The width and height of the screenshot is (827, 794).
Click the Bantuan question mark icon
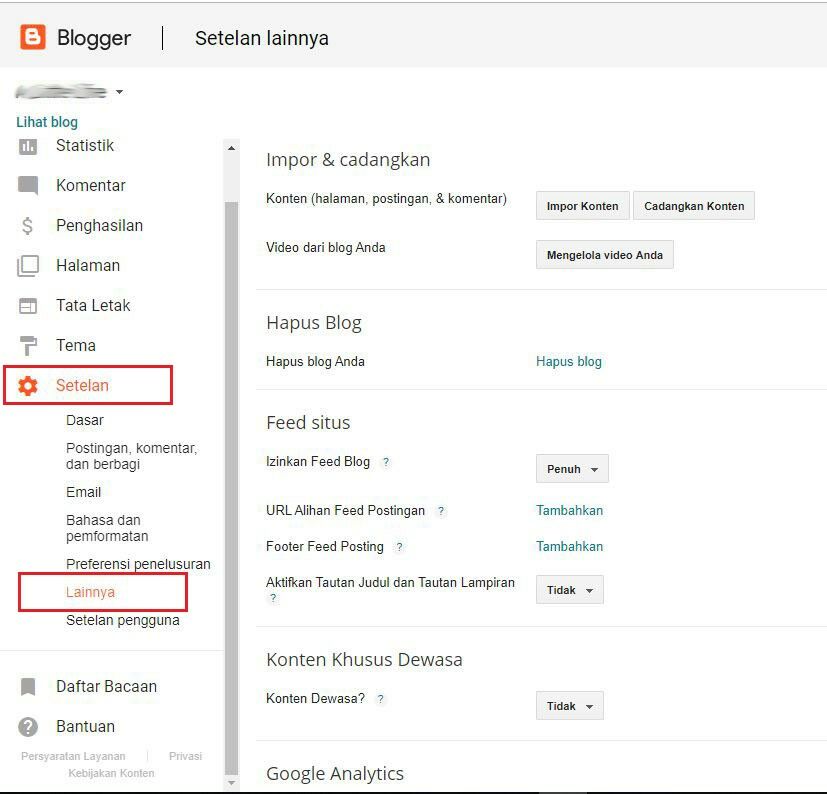coord(28,727)
